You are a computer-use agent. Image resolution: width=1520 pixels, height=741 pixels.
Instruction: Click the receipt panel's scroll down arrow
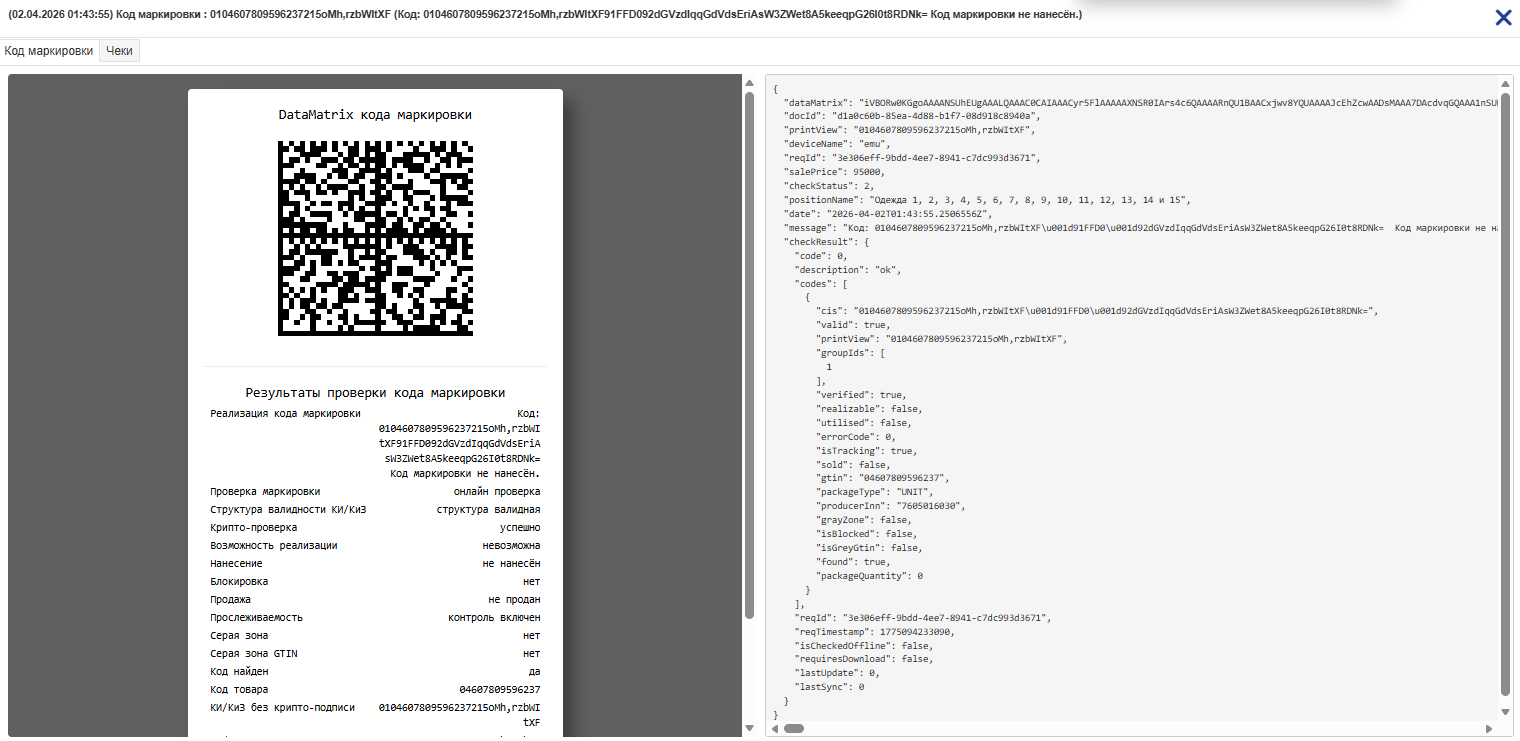click(x=750, y=727)
